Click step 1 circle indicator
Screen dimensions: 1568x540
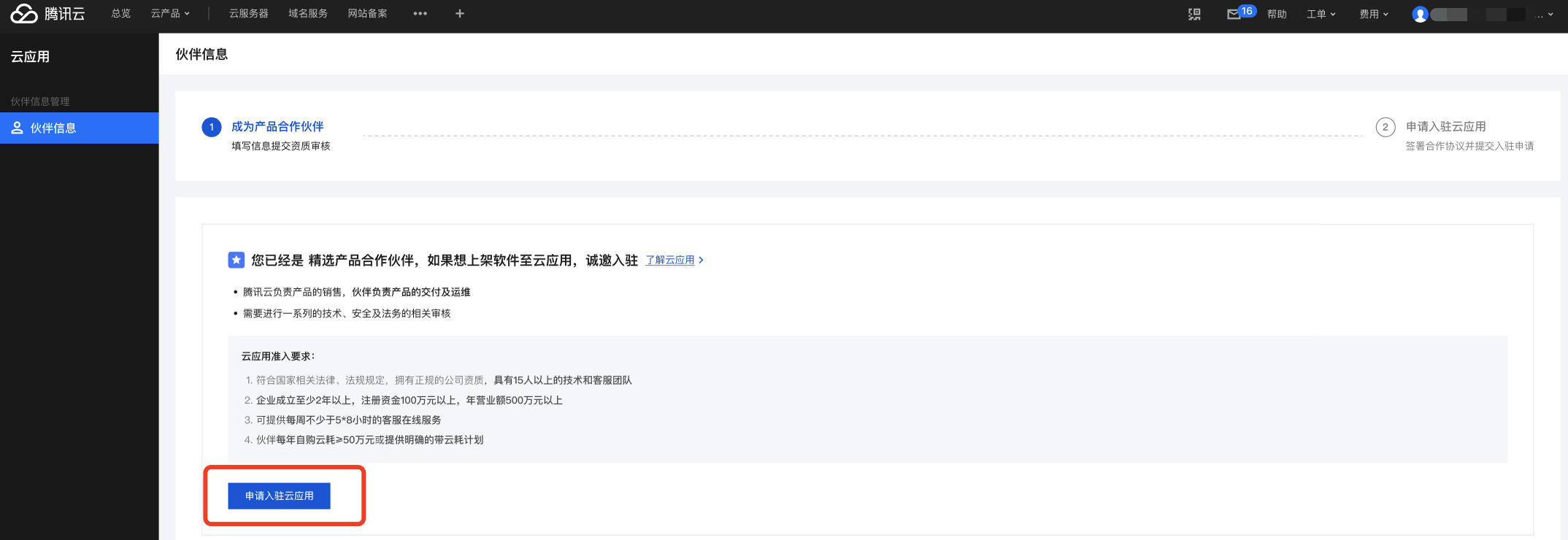tap(212, 127)
